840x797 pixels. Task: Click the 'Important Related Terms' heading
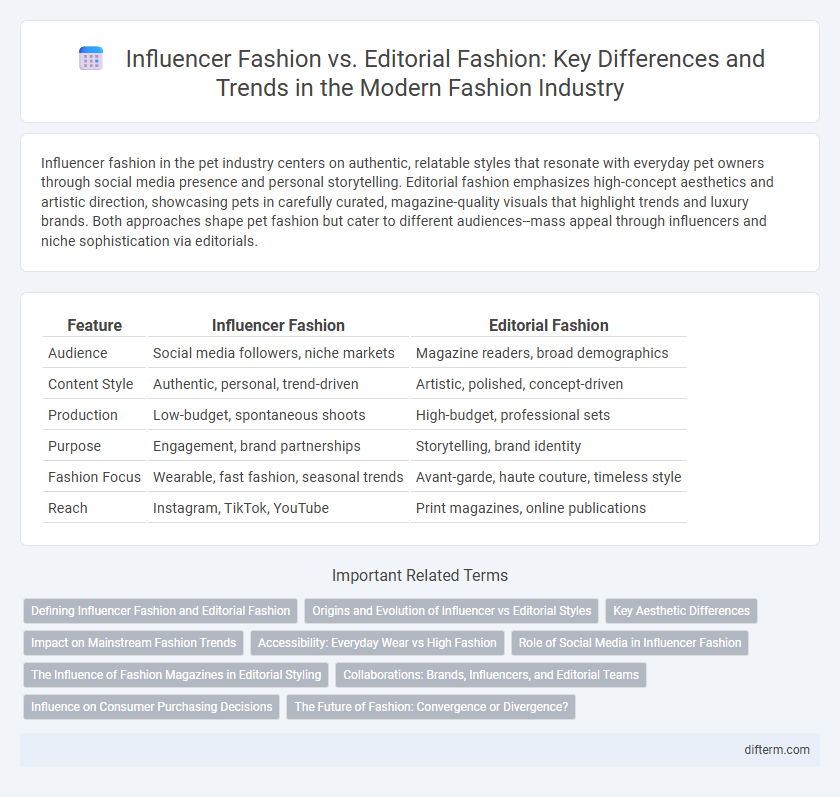[x=420, y=575]
